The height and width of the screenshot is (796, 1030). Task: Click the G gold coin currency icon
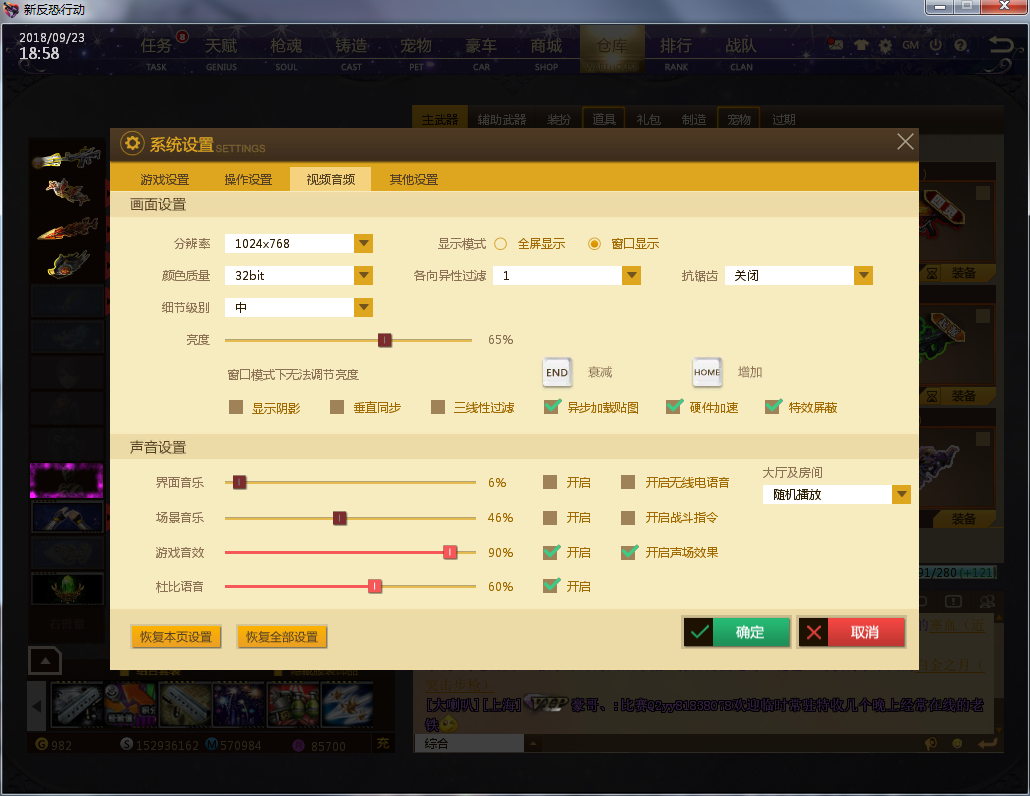tap(41, 744)
